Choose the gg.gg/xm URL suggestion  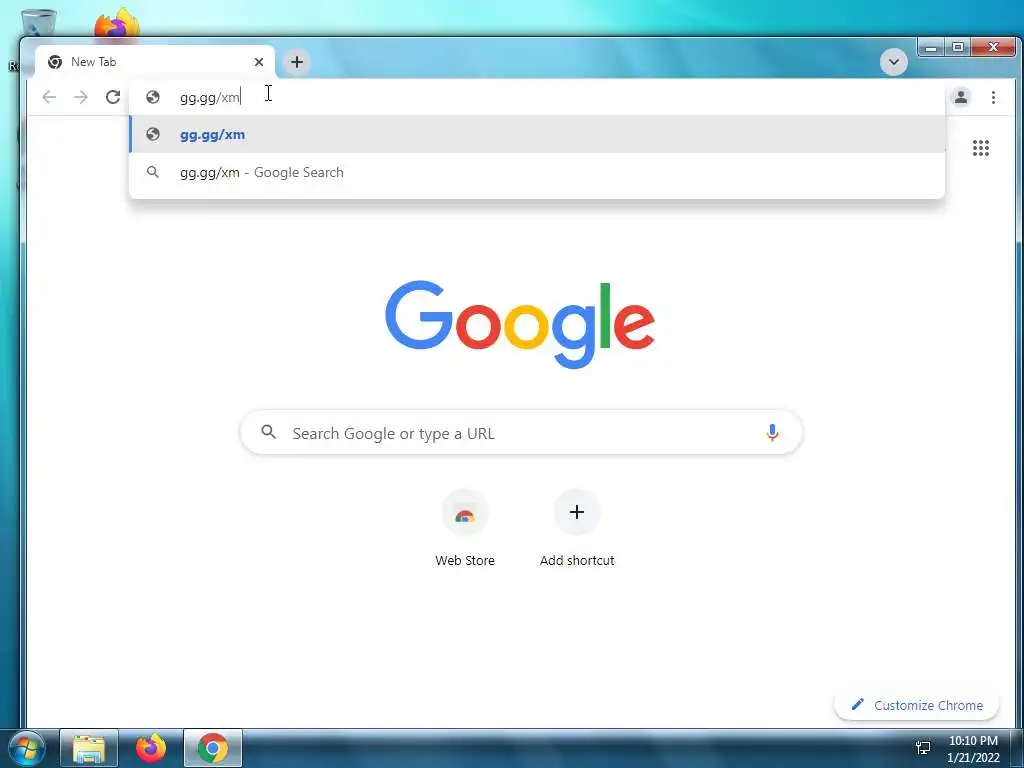(x=537, y=135)
